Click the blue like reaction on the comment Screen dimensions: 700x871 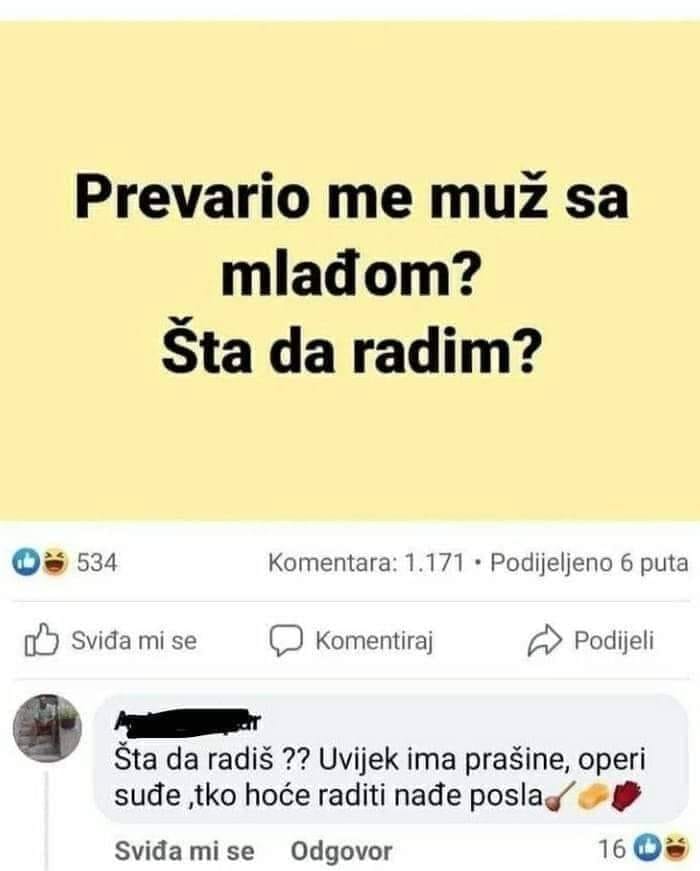click(x=646, y=848)
